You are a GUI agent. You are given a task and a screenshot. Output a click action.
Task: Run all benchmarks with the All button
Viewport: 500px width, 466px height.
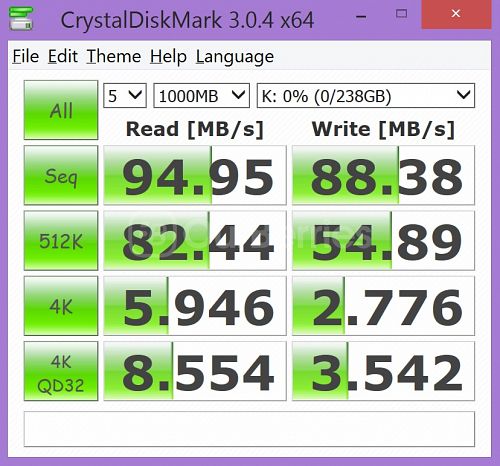[61, 110]
